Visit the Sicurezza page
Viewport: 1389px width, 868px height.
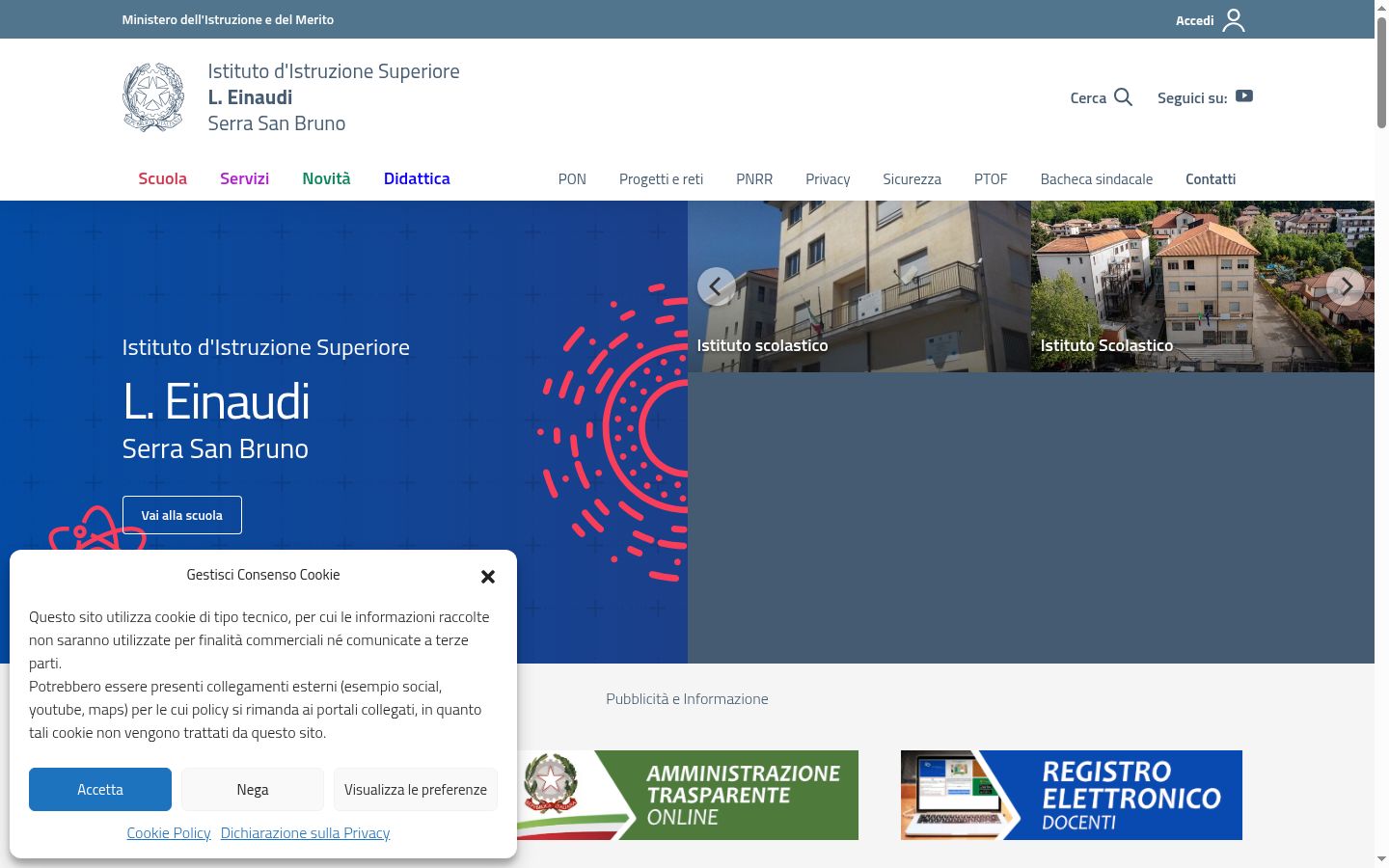coord(912,179)
